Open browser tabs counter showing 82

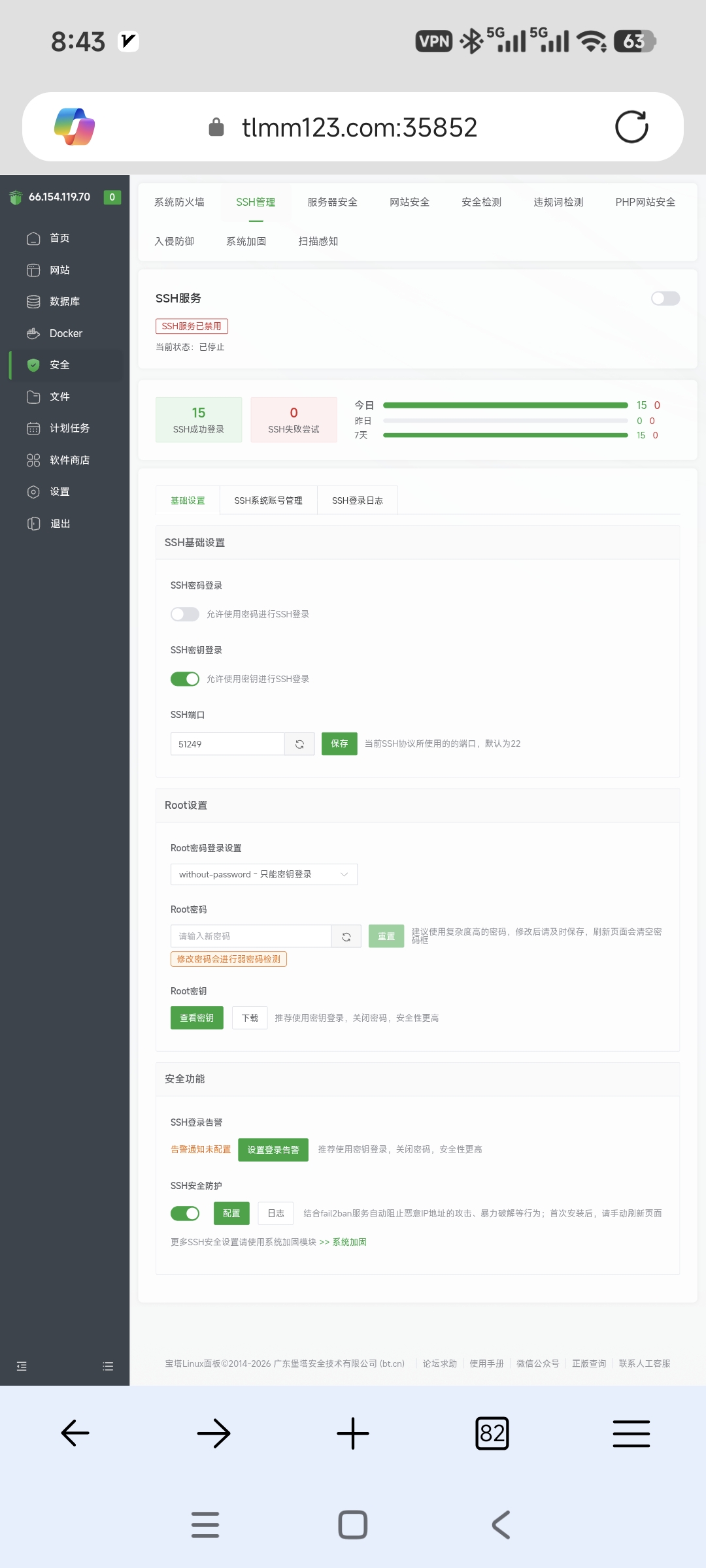click(x=492, y=1433)
